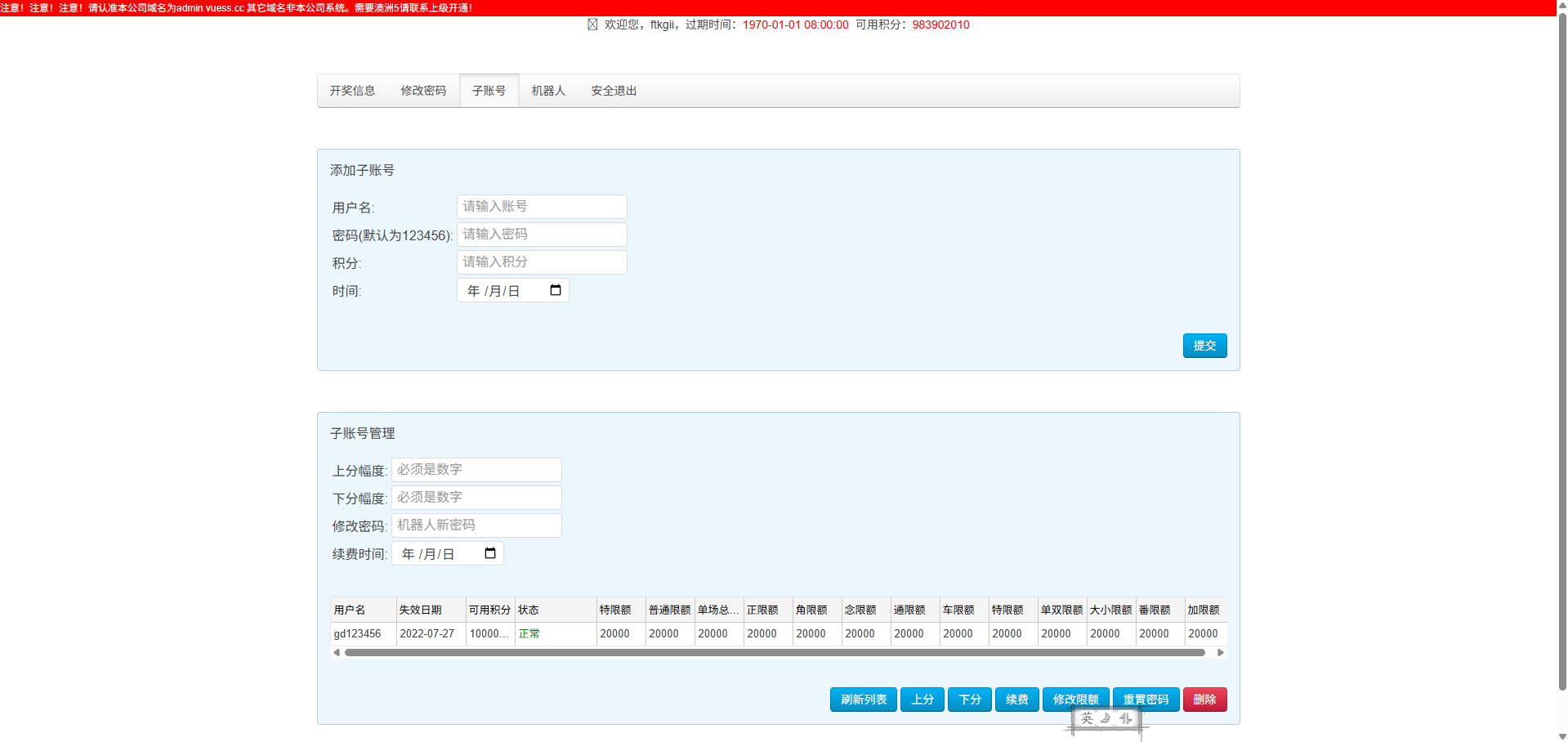
Task: Click the table's horizontal scrollbar
Action: (774, 652)
